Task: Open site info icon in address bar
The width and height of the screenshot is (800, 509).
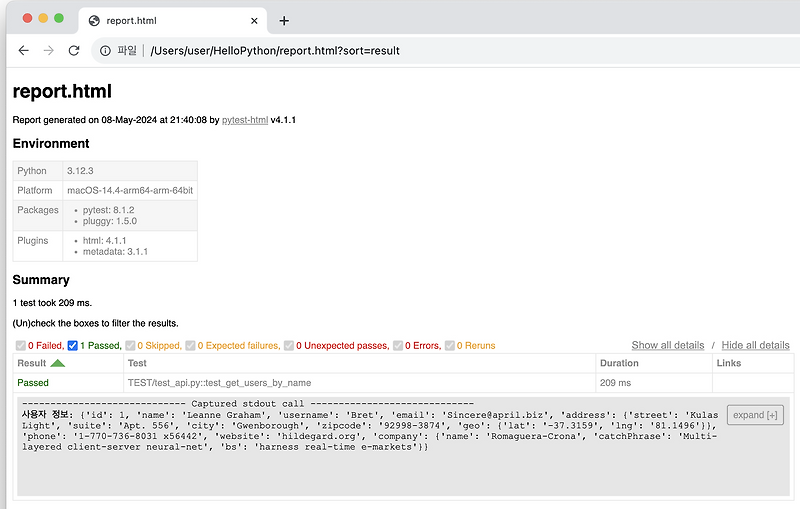Action: coord(105,50)
